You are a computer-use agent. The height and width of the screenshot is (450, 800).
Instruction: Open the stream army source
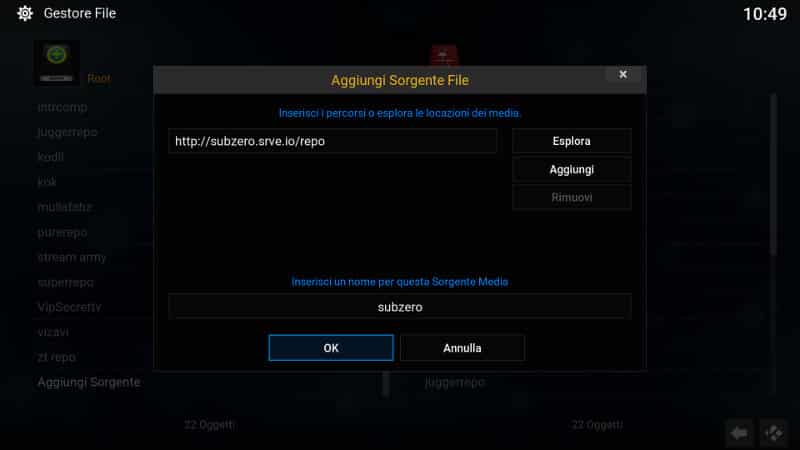coord(72,257)
